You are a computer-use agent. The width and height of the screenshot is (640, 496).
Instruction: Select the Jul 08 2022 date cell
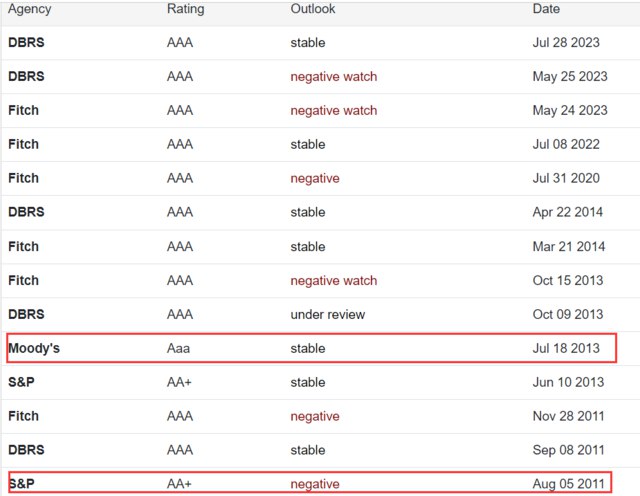click(x=566, y=144)
